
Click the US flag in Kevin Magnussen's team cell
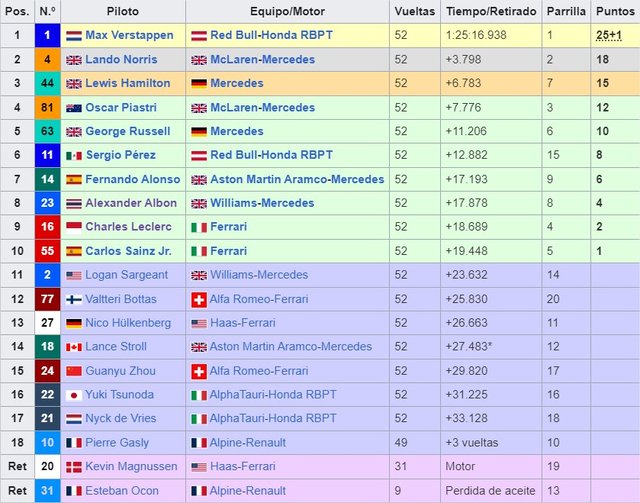pyautogui.click(x=199, y=467)
